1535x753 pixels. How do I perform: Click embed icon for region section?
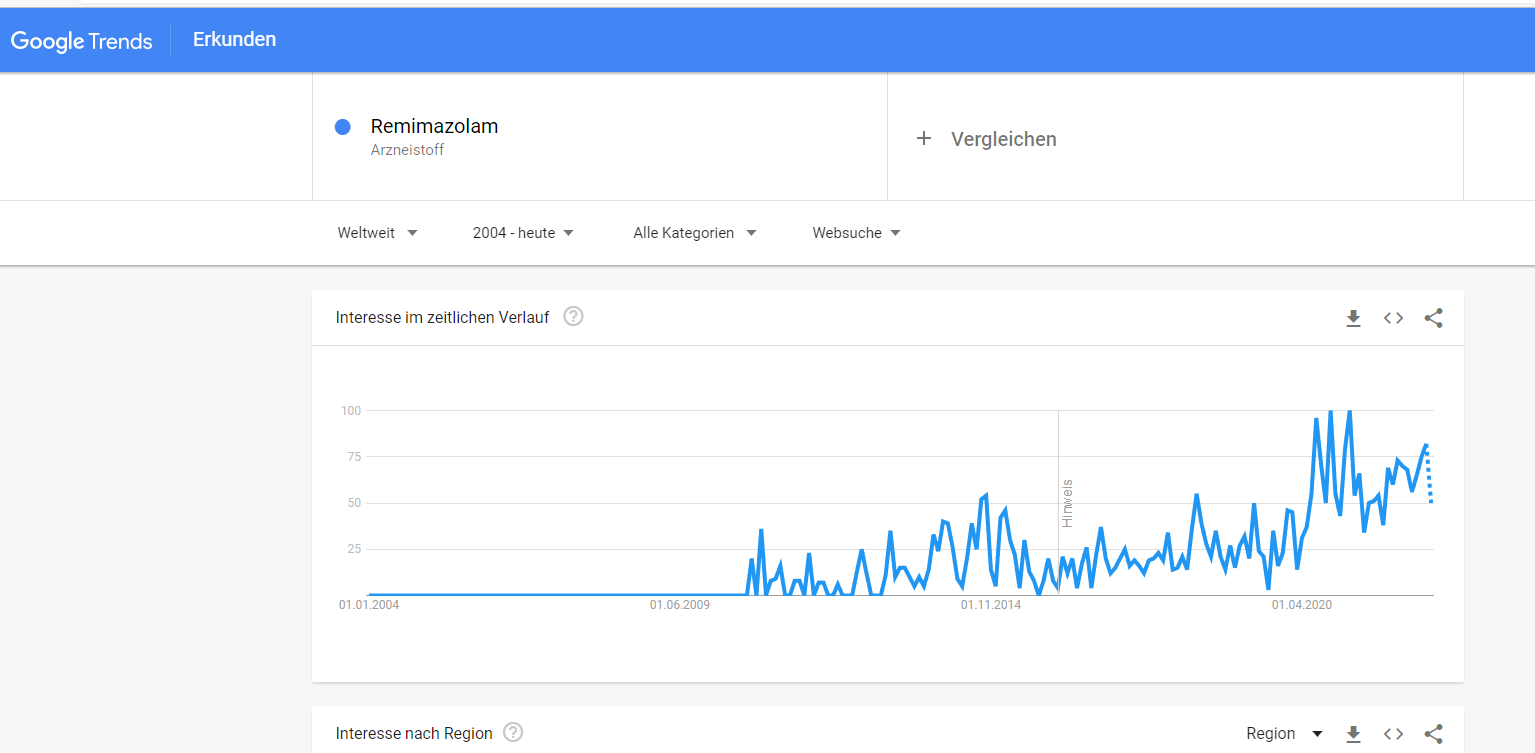[x=1393, y=734]
